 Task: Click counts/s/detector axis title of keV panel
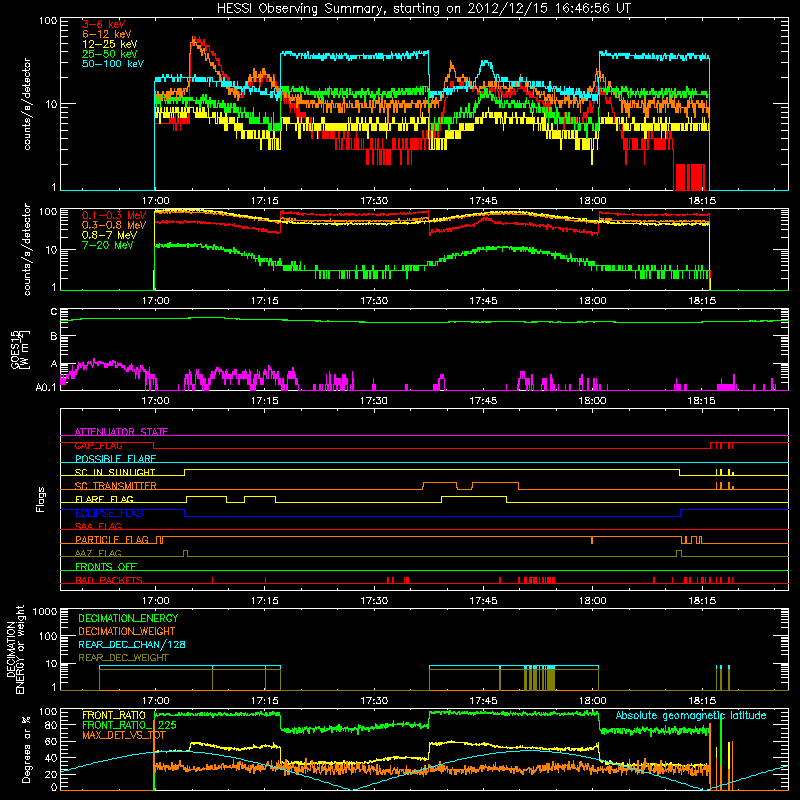coord(27,104)
